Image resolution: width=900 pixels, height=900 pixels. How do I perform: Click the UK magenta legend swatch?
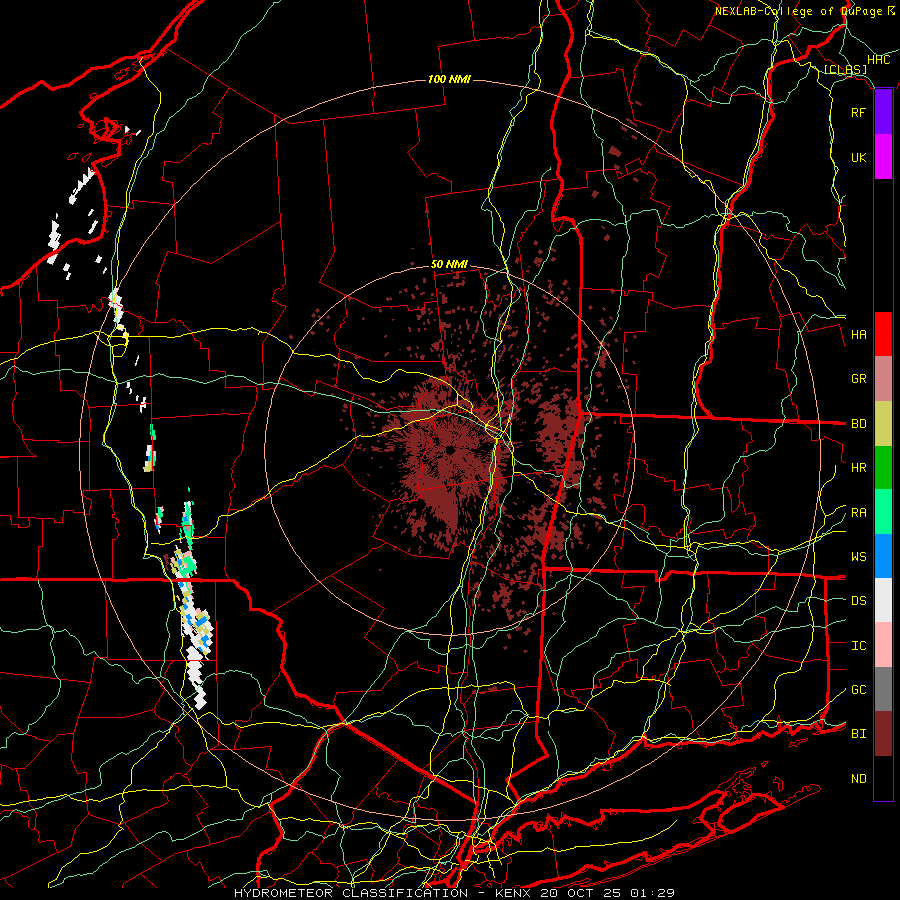click(x=883, y=157)
